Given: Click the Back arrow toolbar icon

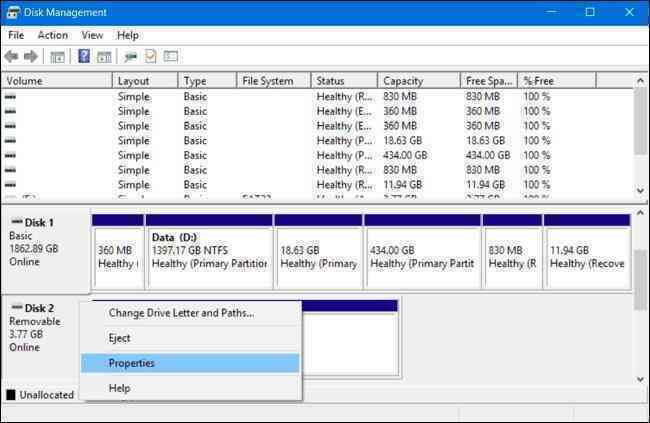Looking at the screenshot, I should (x=12, y=56).
